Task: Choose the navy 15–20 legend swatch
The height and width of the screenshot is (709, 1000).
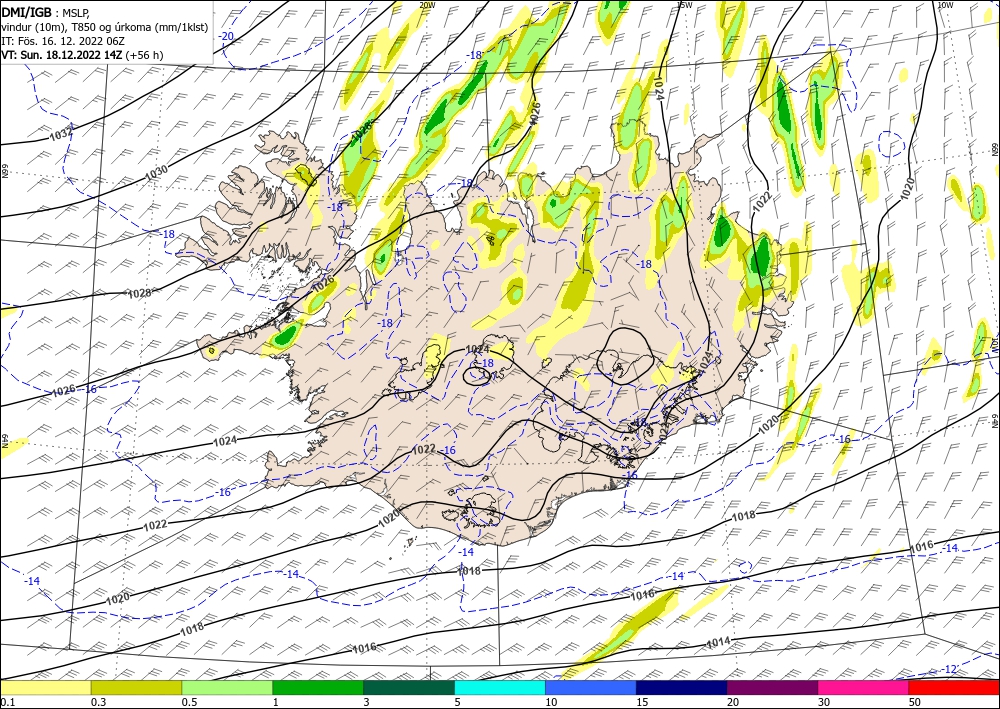Action: click(x=682, y=687)
